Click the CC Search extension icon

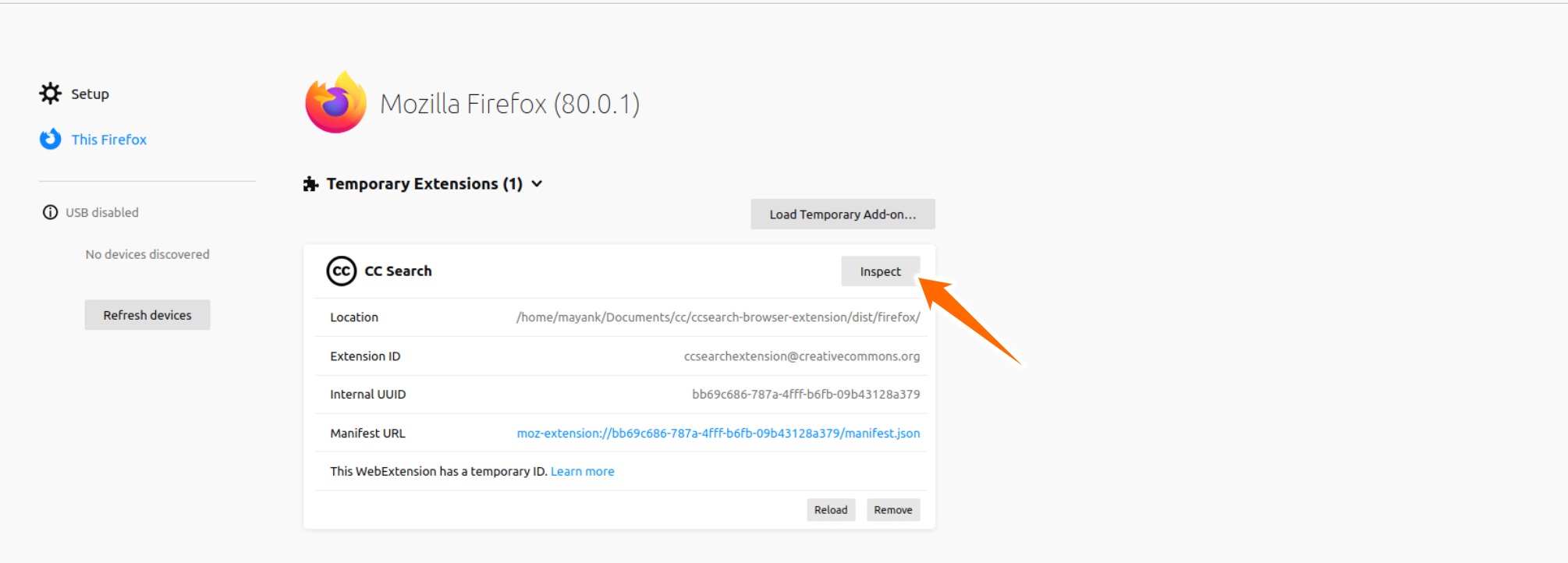(342, 271)
